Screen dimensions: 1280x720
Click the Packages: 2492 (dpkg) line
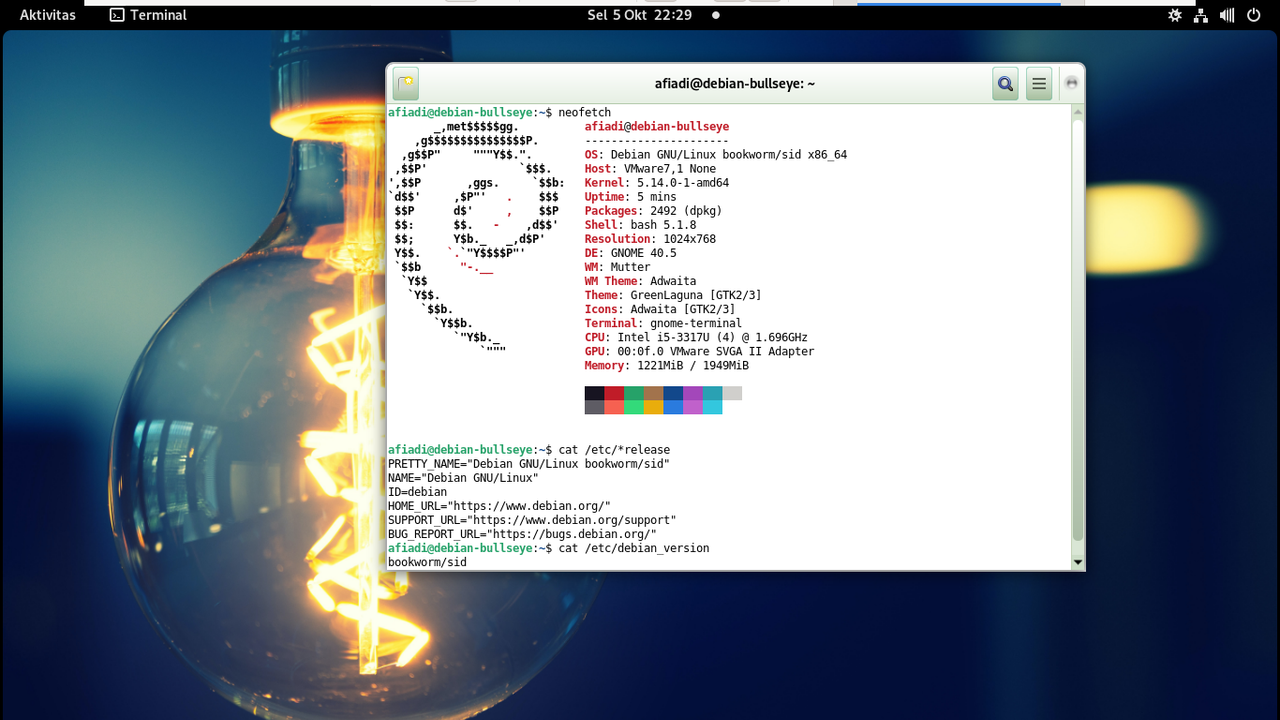[653, 211]
